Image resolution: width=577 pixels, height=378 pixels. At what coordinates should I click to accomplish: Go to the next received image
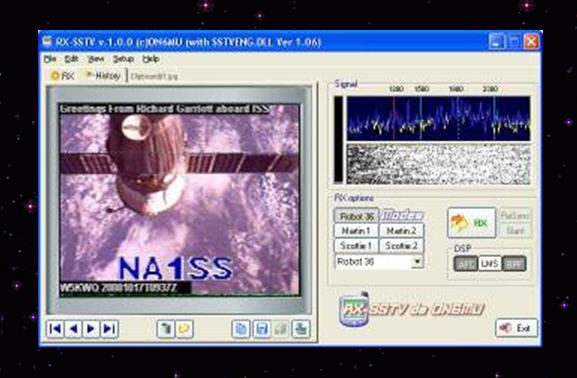pyautogui.click(x=91, y=329)
